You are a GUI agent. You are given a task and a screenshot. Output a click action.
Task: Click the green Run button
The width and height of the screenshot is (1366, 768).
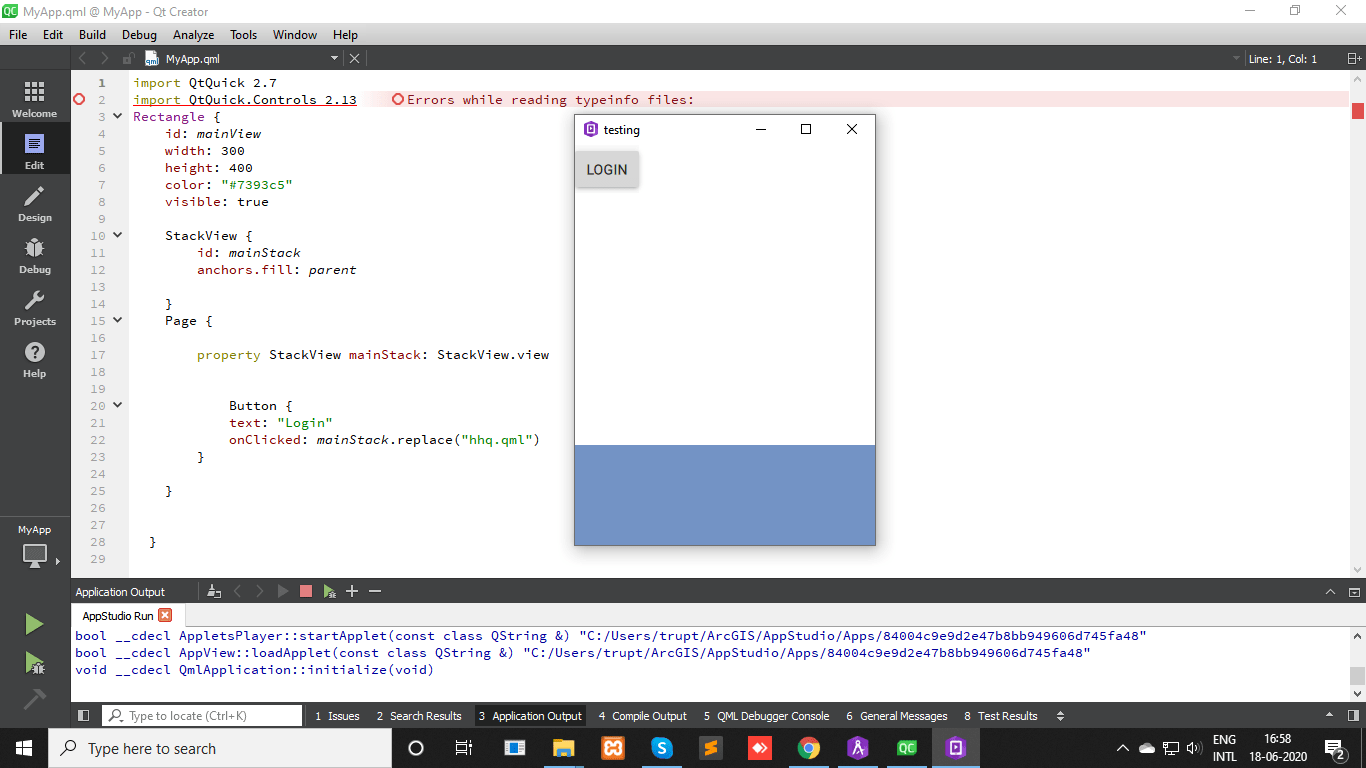click(34, 625)
